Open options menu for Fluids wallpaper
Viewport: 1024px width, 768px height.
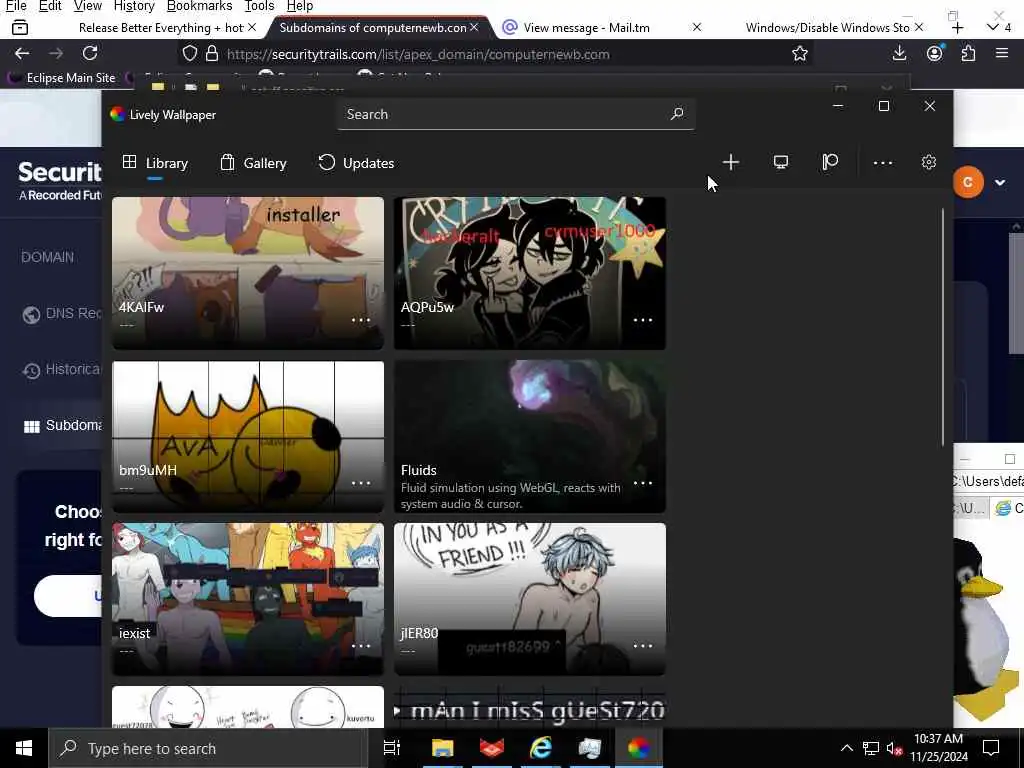click(x=643, y=483)
